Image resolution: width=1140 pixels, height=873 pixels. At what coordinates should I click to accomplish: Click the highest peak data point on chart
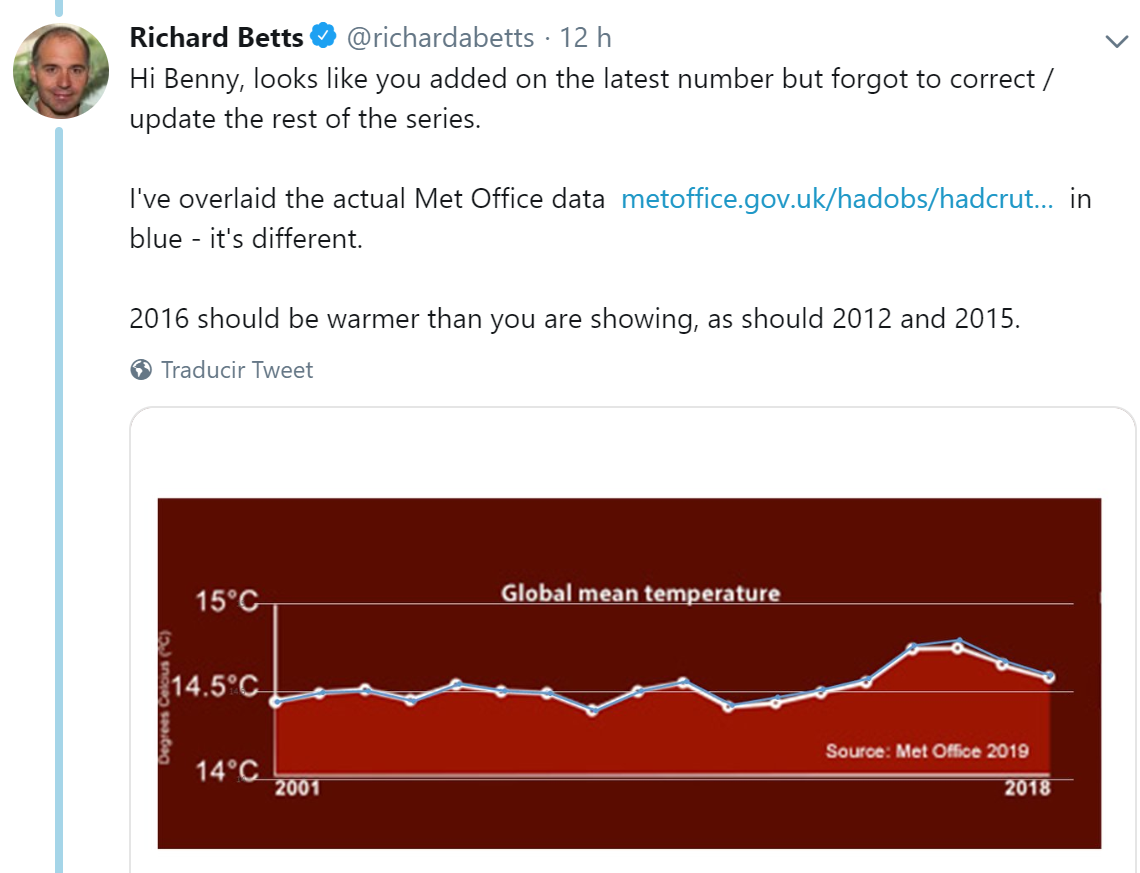point(958,643)
